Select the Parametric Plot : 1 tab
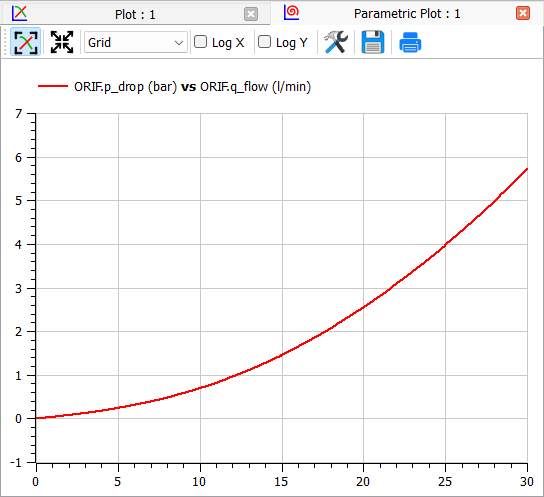 tap(407, 14)
